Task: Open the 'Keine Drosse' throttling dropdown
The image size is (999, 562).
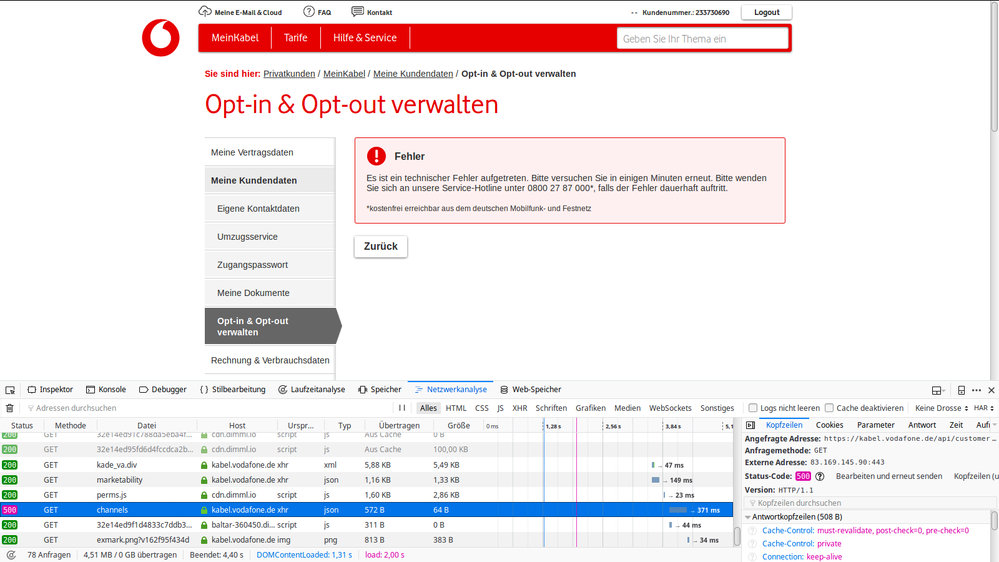Action: [x=942, y=408]
